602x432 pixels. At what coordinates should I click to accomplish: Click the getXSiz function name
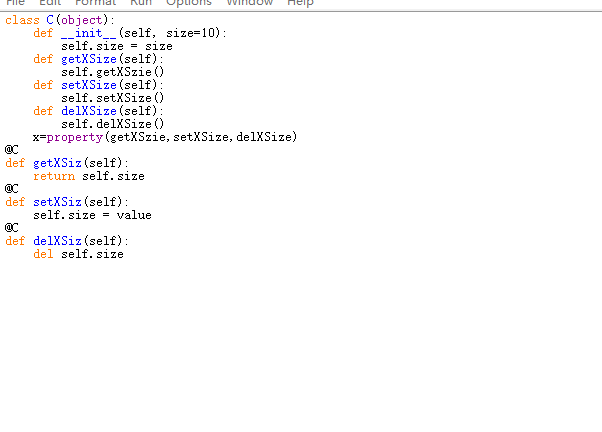(x=57, y=163)
